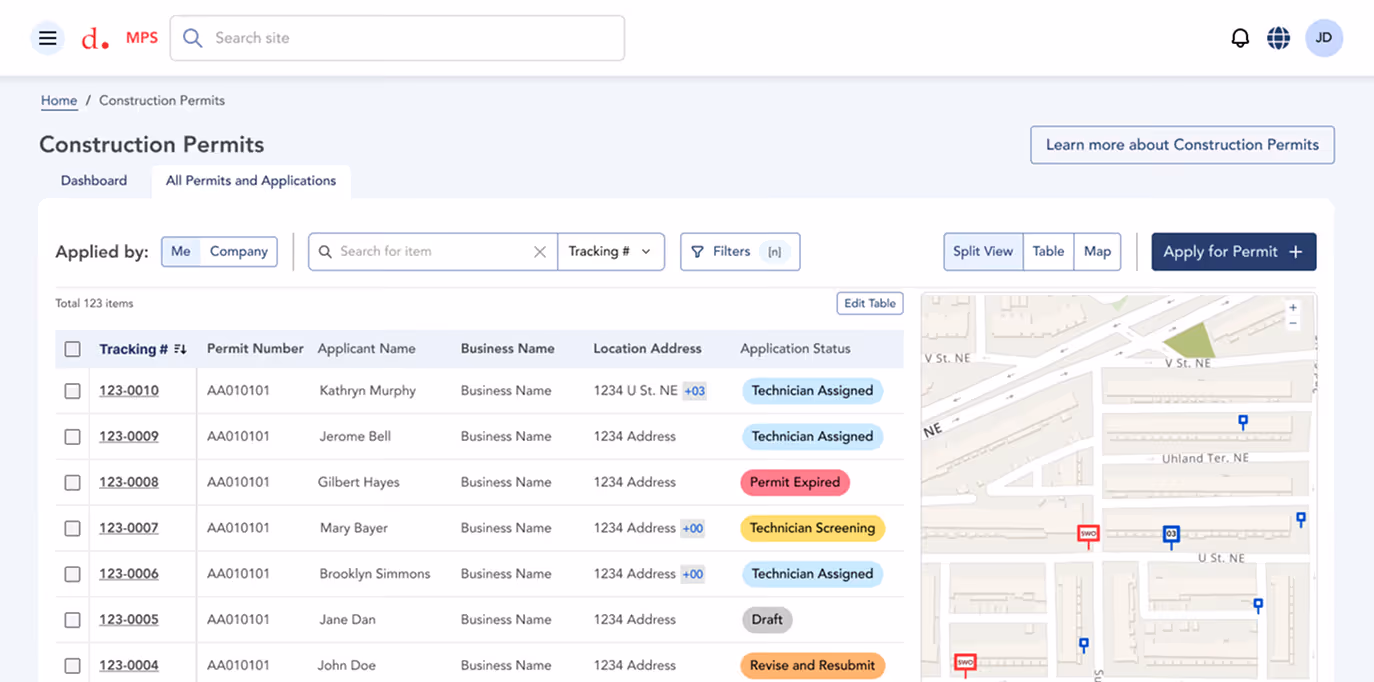Click the Search for item input field

point(430,251)
